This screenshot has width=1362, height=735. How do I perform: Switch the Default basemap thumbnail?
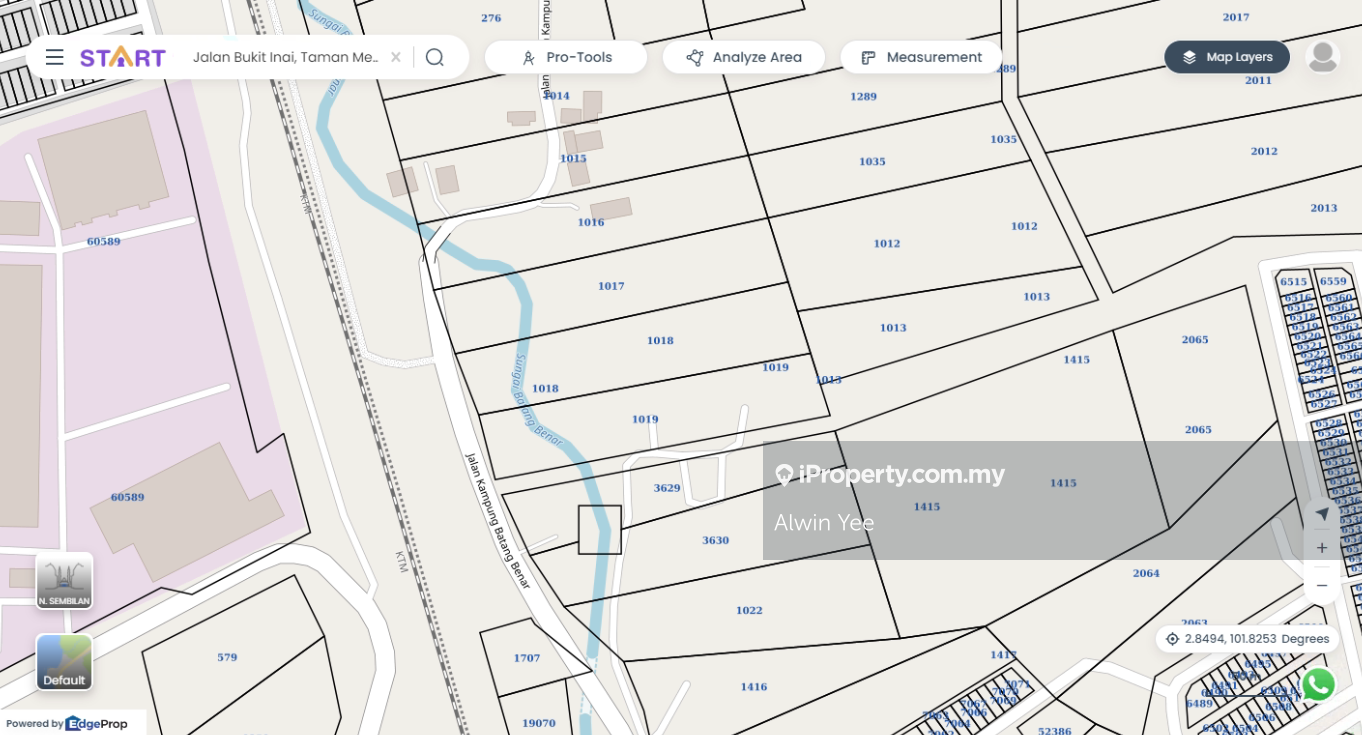(x=65, y=662)
